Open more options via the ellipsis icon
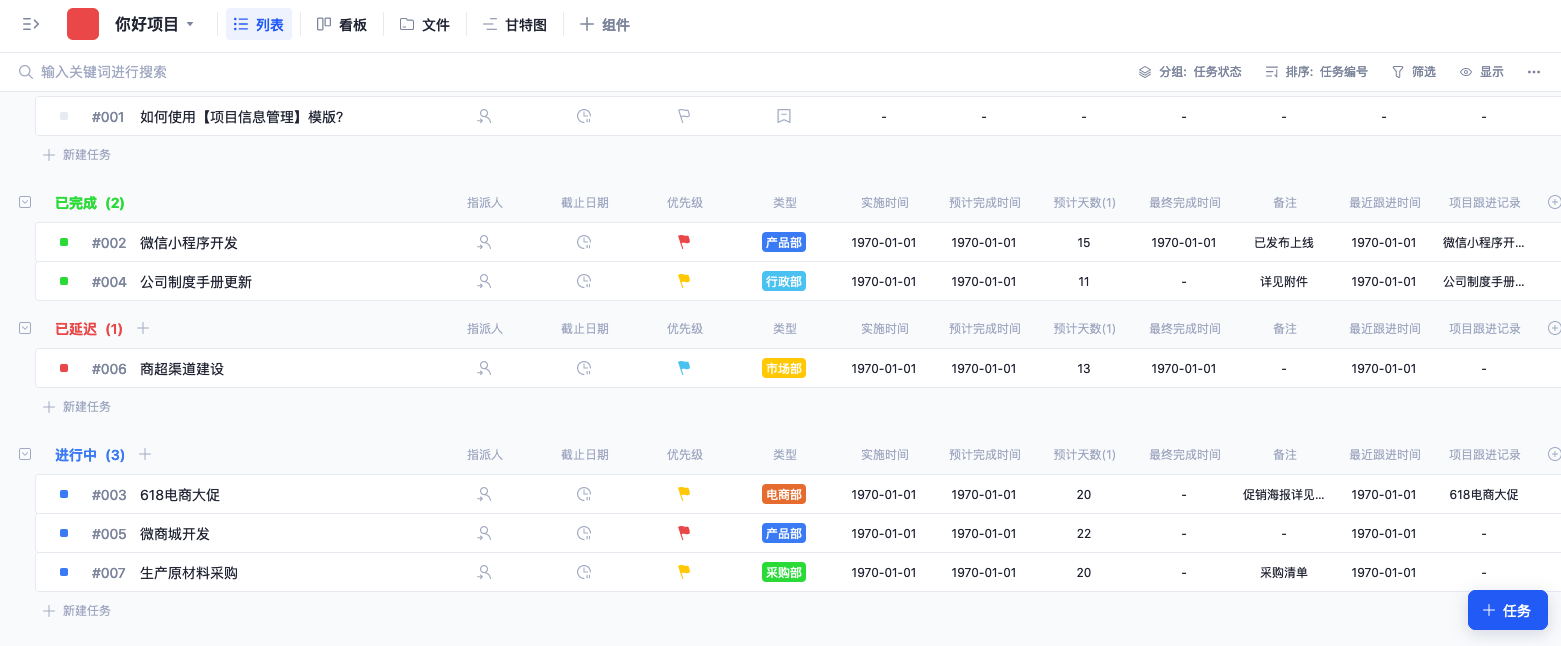The height and width of the screenshot is (646, 1561). [x=1534, y=71]
